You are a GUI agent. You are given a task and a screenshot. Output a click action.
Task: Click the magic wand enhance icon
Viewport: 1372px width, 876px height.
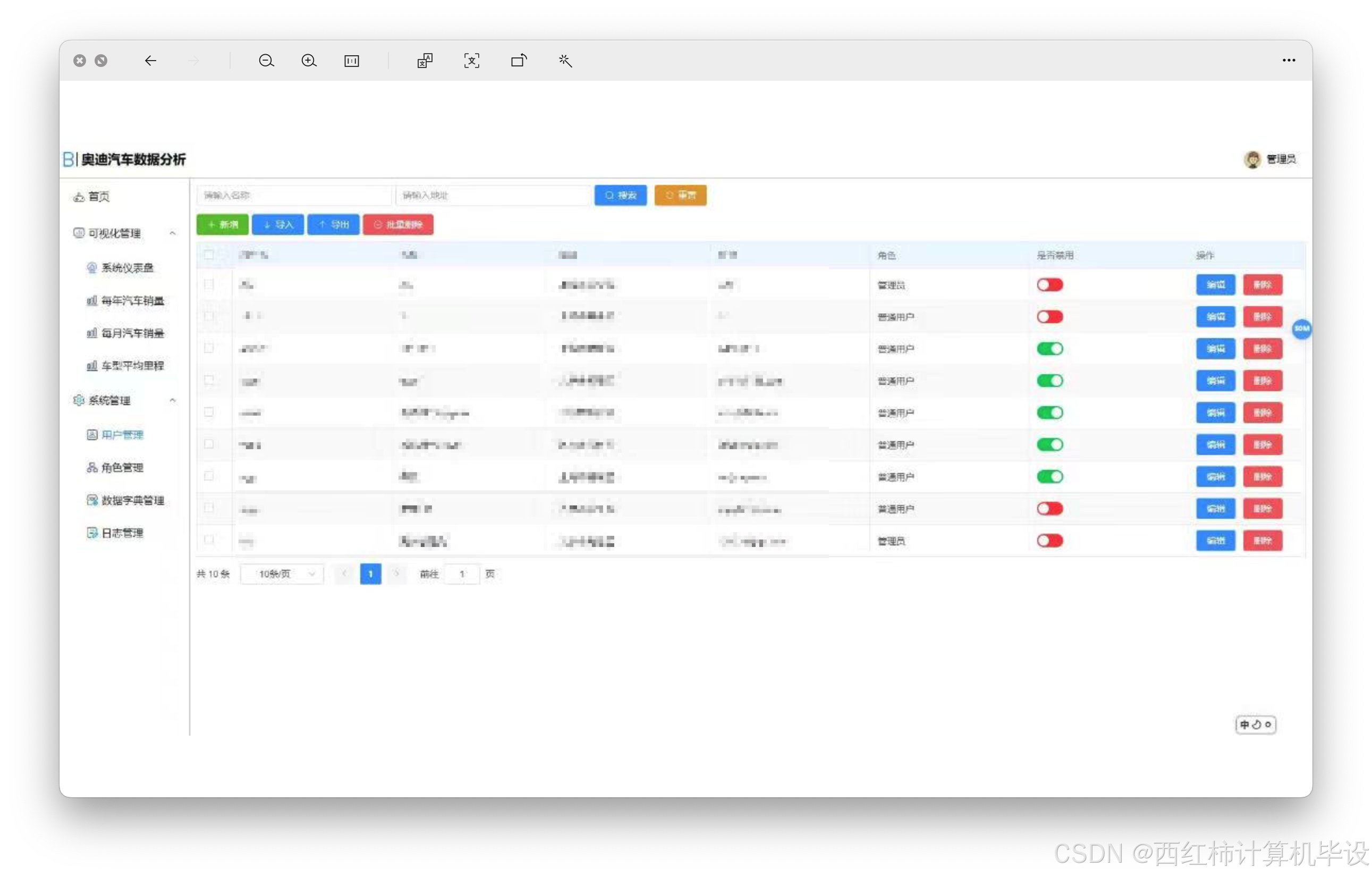point(565,61)
